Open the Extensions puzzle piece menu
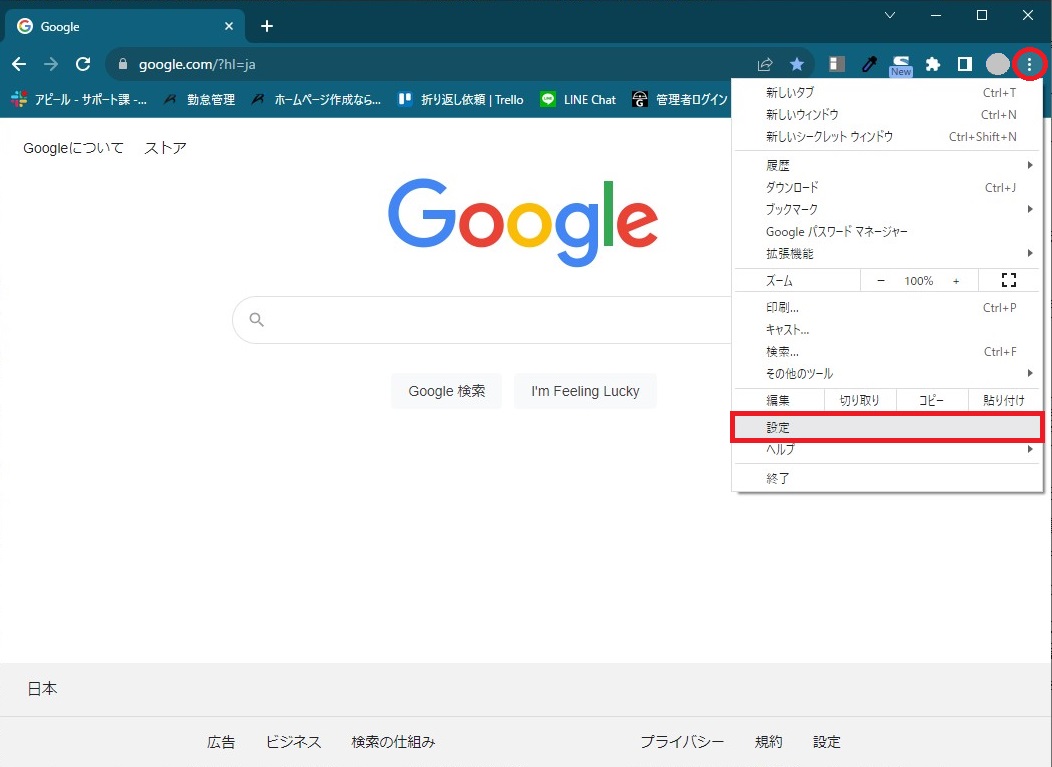 click(933, 64)
